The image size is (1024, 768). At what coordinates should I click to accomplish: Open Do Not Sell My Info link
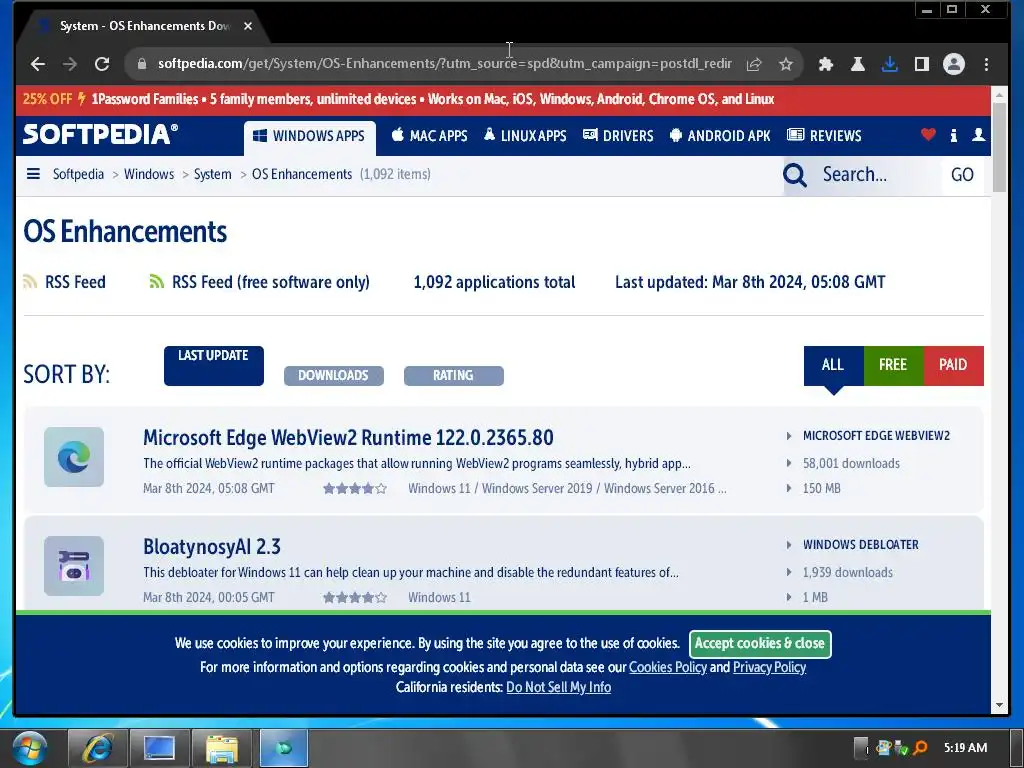tap(558, 688)
